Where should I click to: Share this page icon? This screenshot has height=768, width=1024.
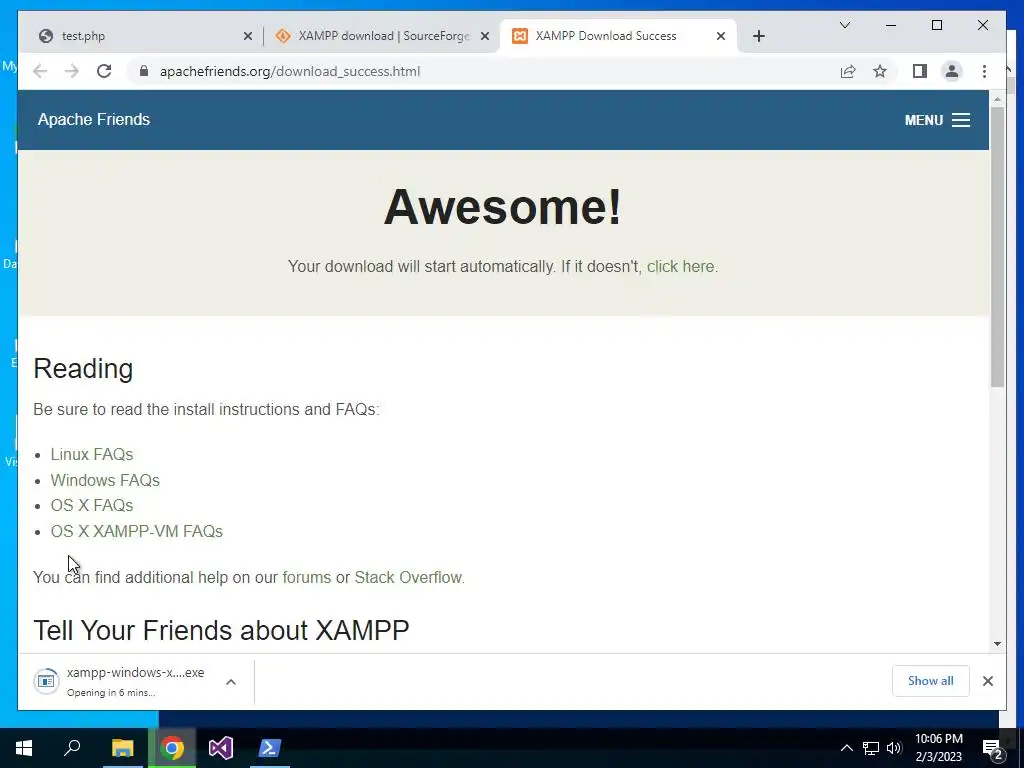[x=848, y=71]
